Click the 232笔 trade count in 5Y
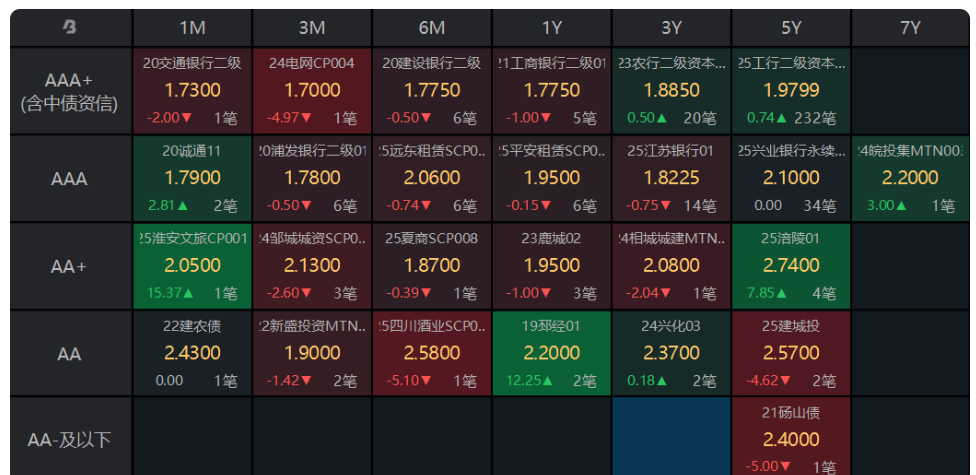 click(814, 118)
